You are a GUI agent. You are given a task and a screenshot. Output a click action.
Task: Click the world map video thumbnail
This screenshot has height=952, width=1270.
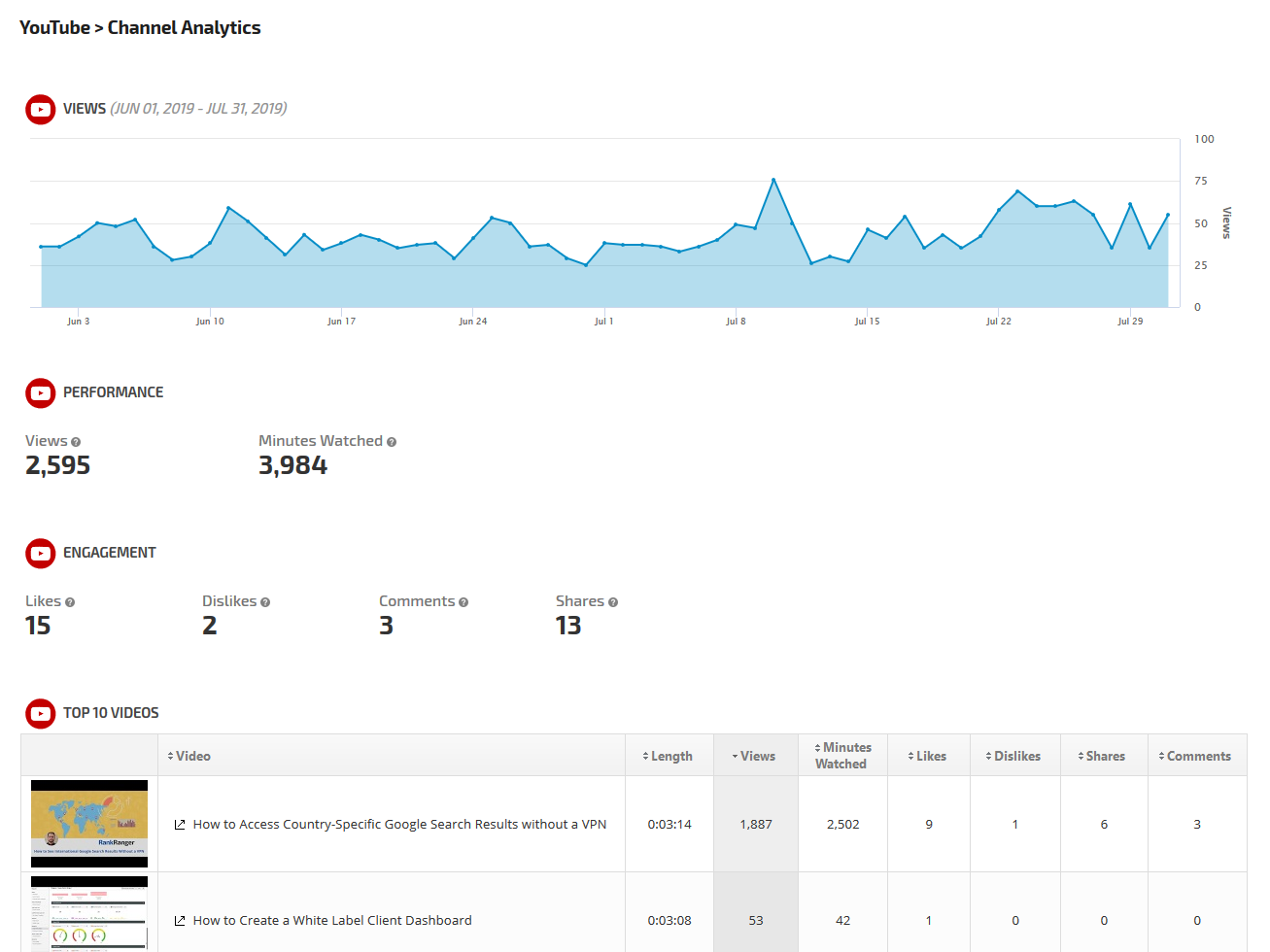[x=89, y=823]
